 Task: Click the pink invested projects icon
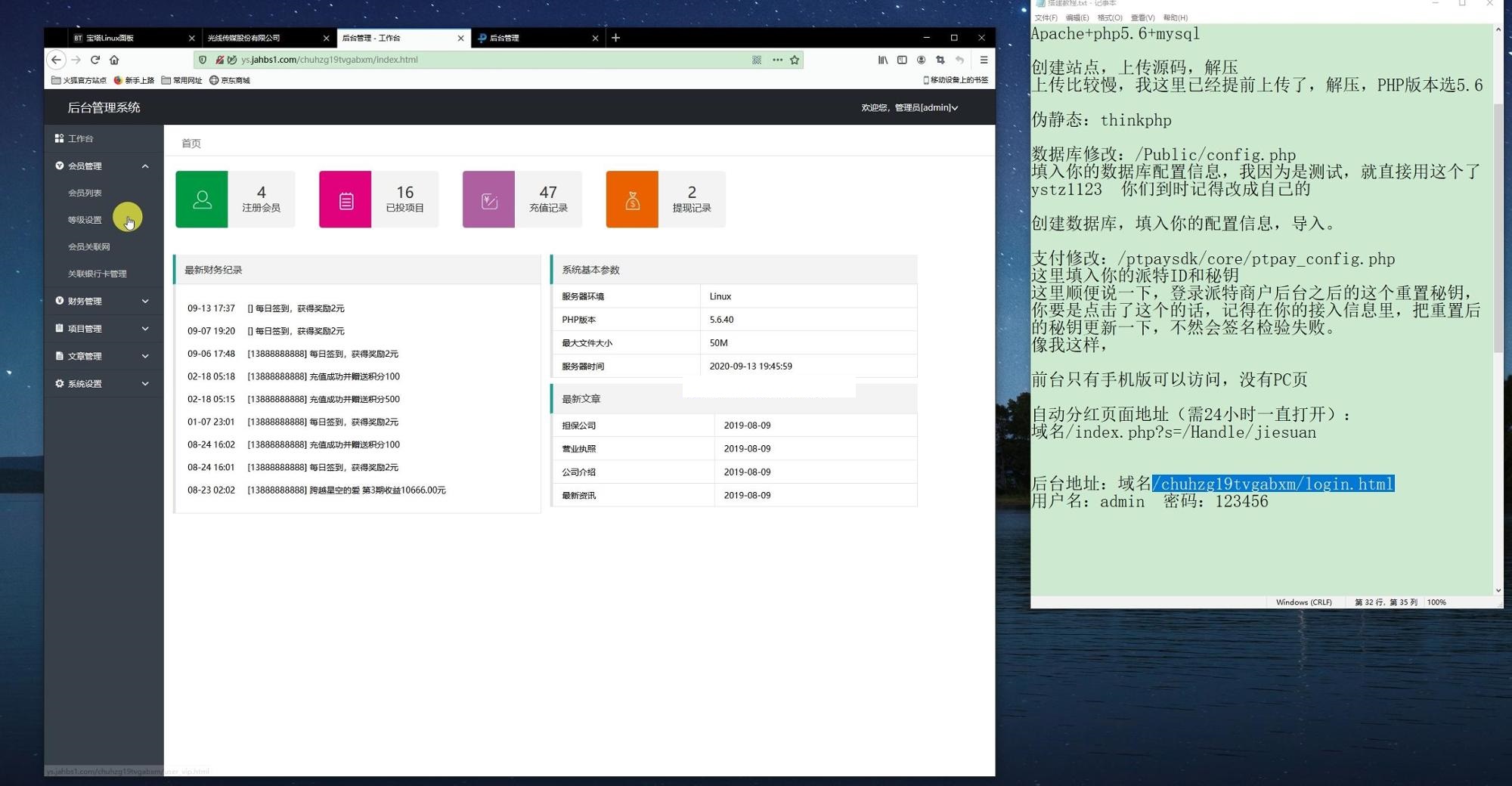[345, 200]
